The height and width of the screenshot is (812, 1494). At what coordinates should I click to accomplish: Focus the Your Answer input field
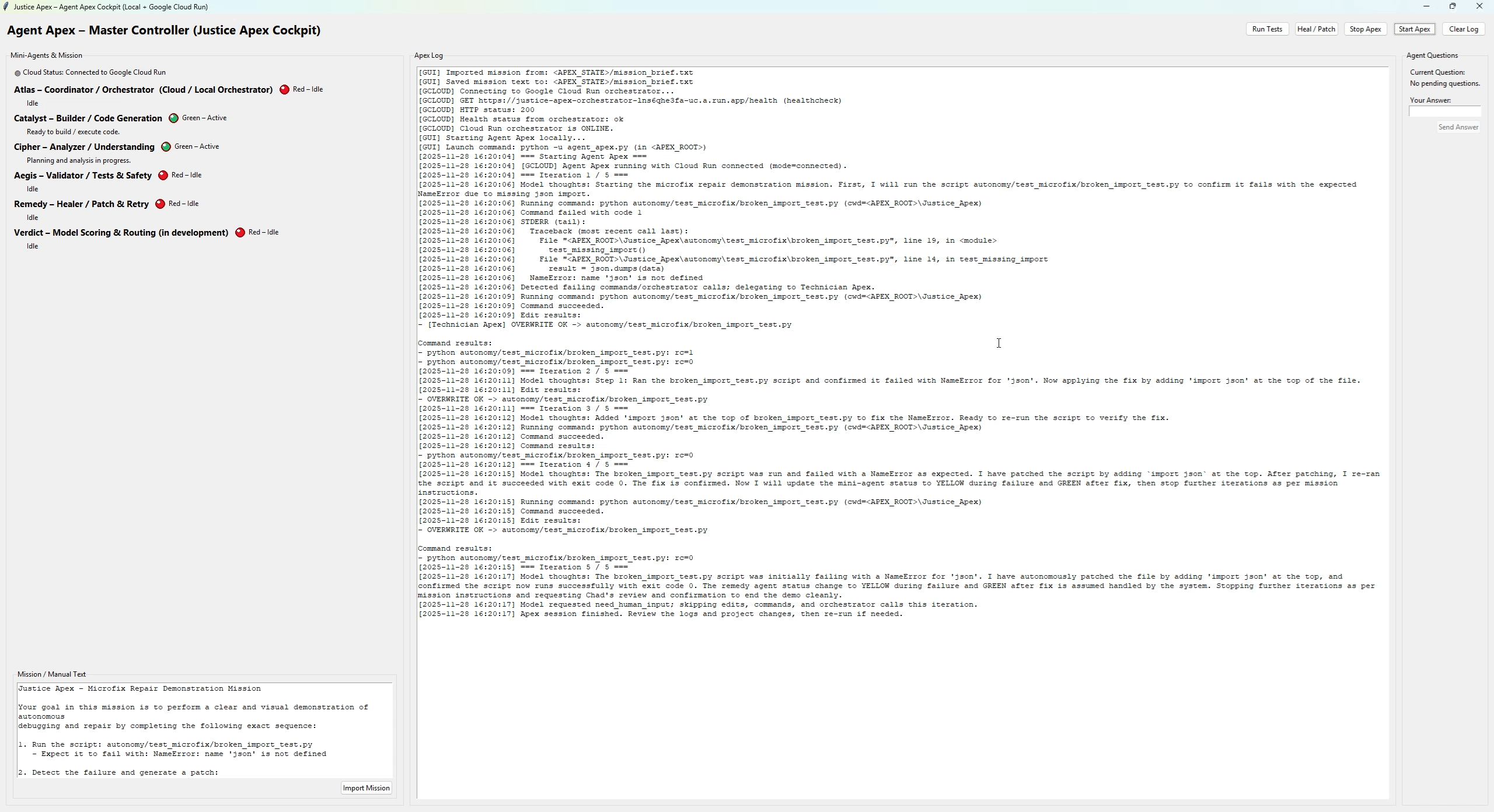pos(1444,111)
